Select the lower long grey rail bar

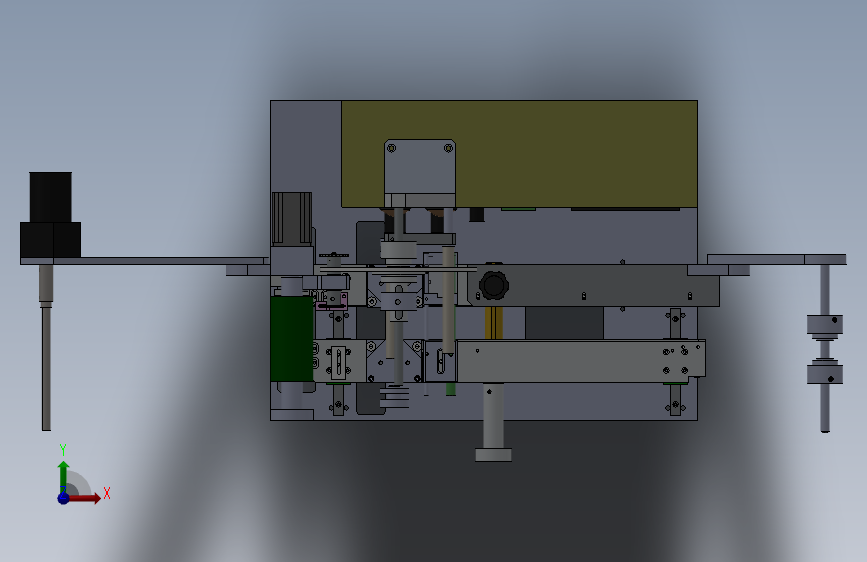581,361
